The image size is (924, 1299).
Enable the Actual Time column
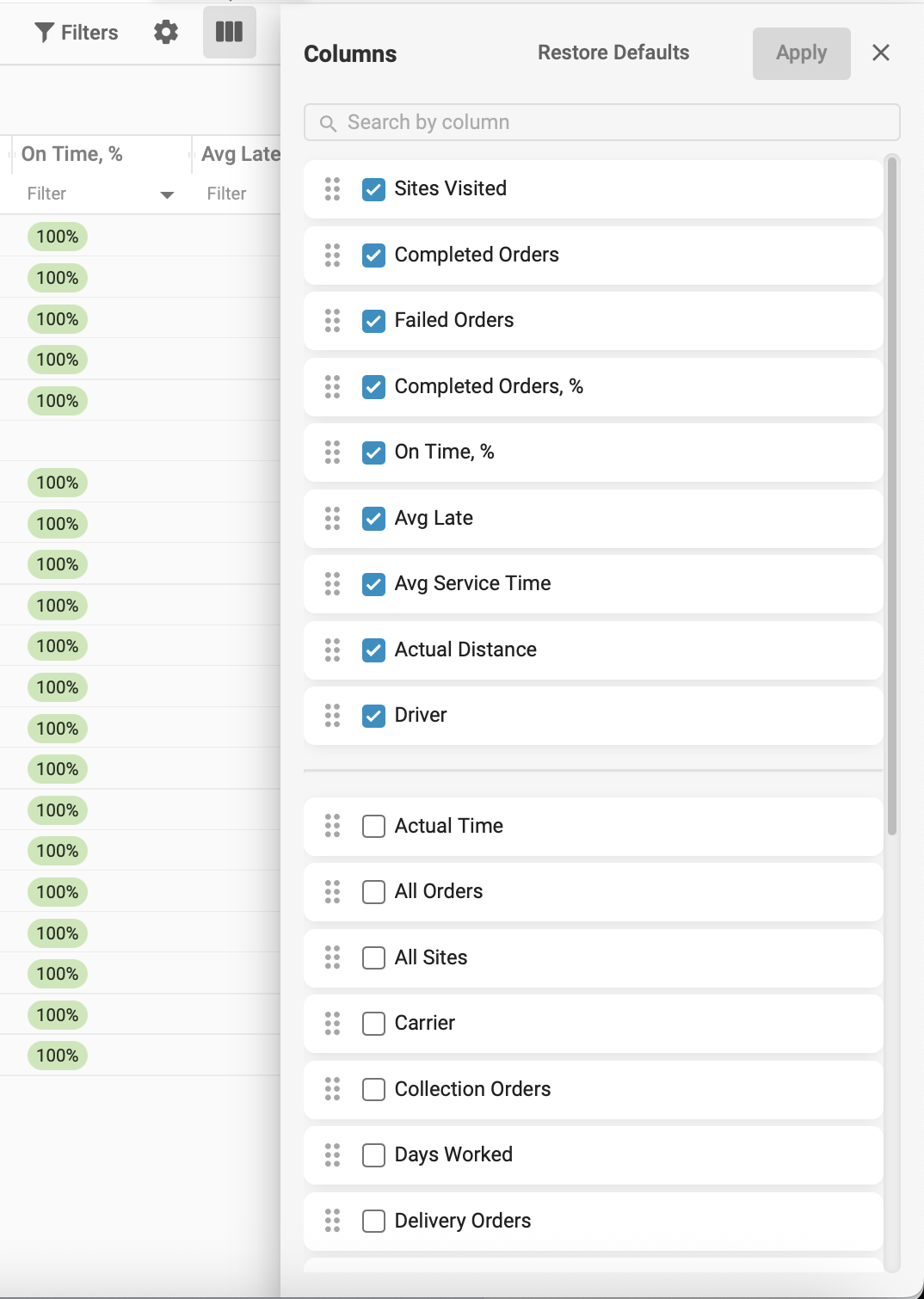[x=373, y=827]
